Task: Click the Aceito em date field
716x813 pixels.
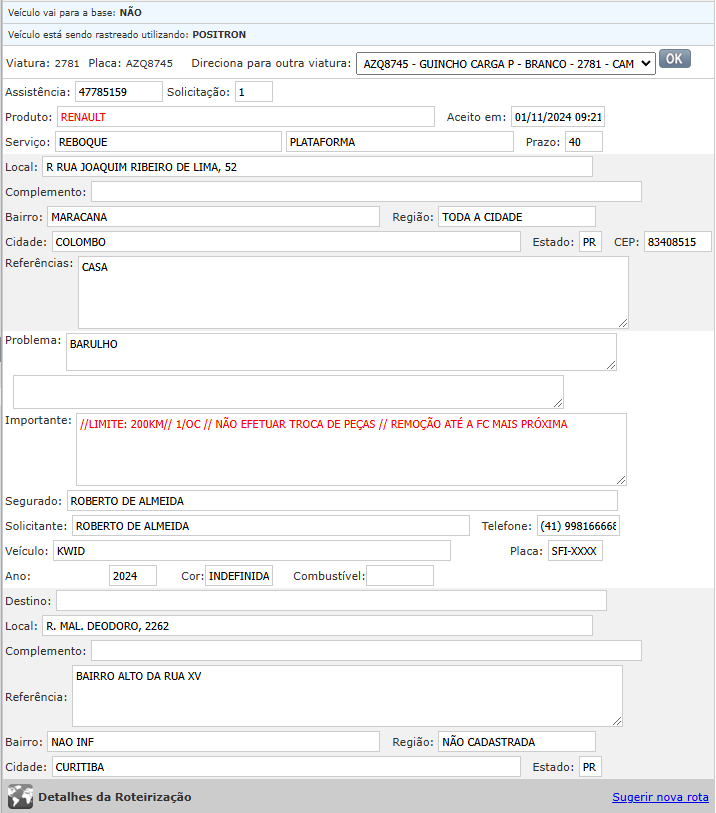Action: click(x=558, y=117)
